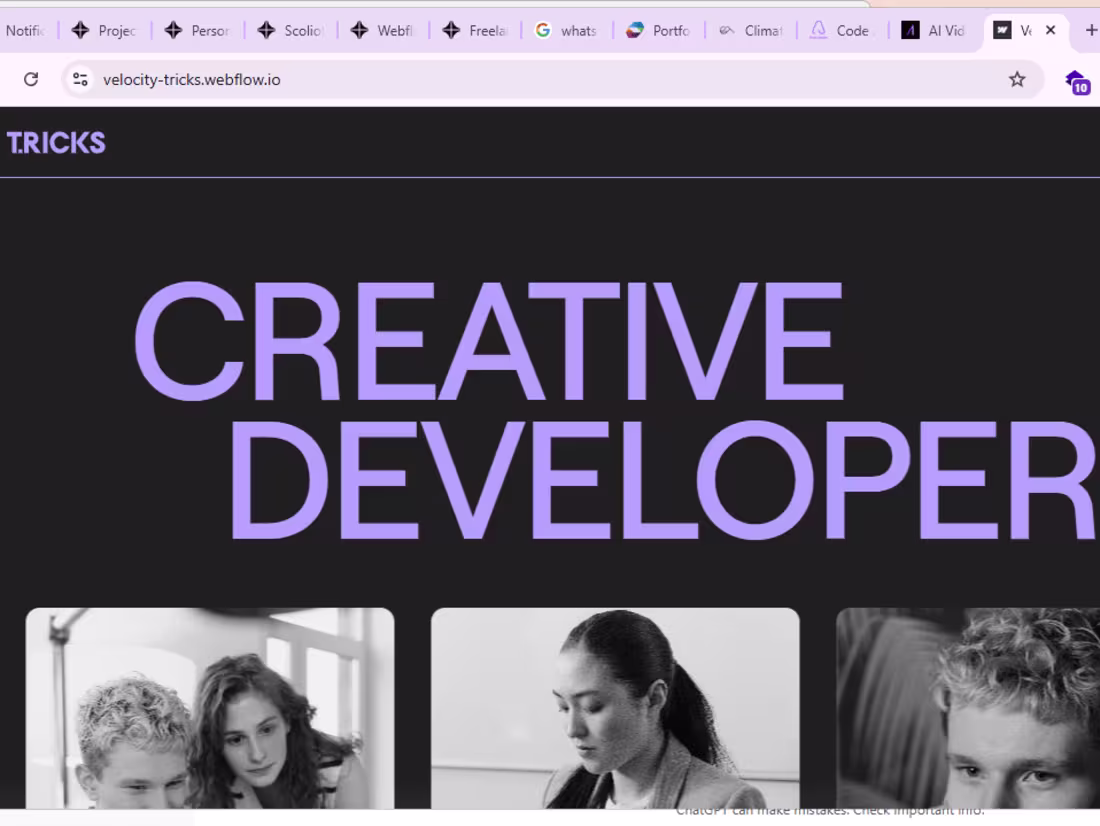
Task: Switch to the Climat tab
Action: [751, 31]
